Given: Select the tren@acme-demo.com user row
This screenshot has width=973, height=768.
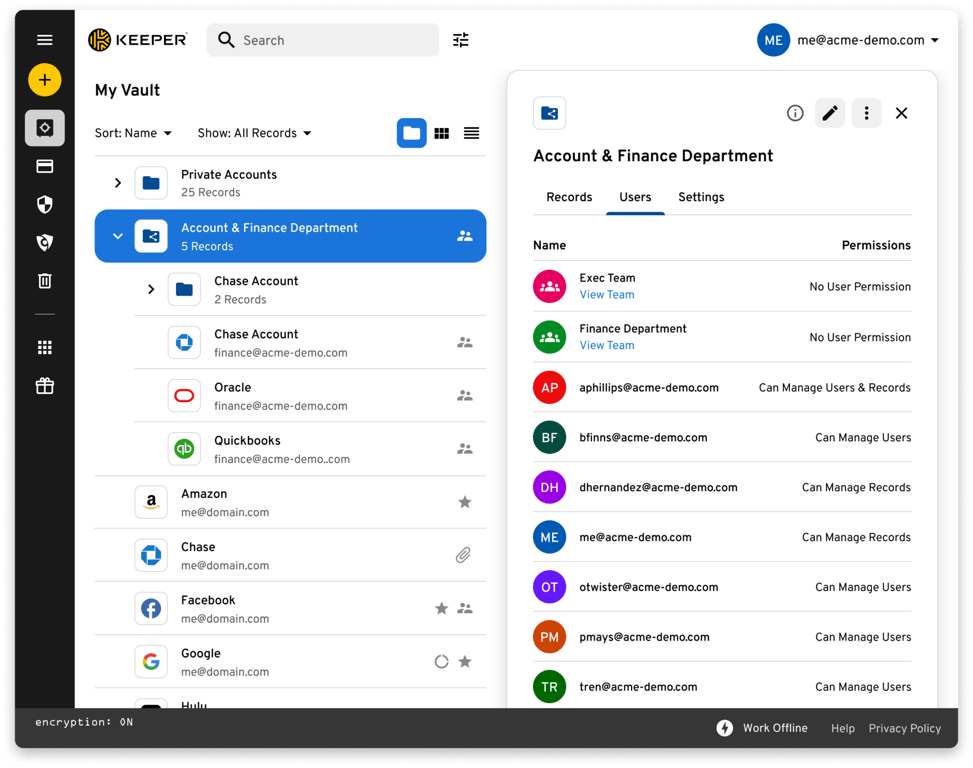Looking at the screenshot, I should coord(722,687).
